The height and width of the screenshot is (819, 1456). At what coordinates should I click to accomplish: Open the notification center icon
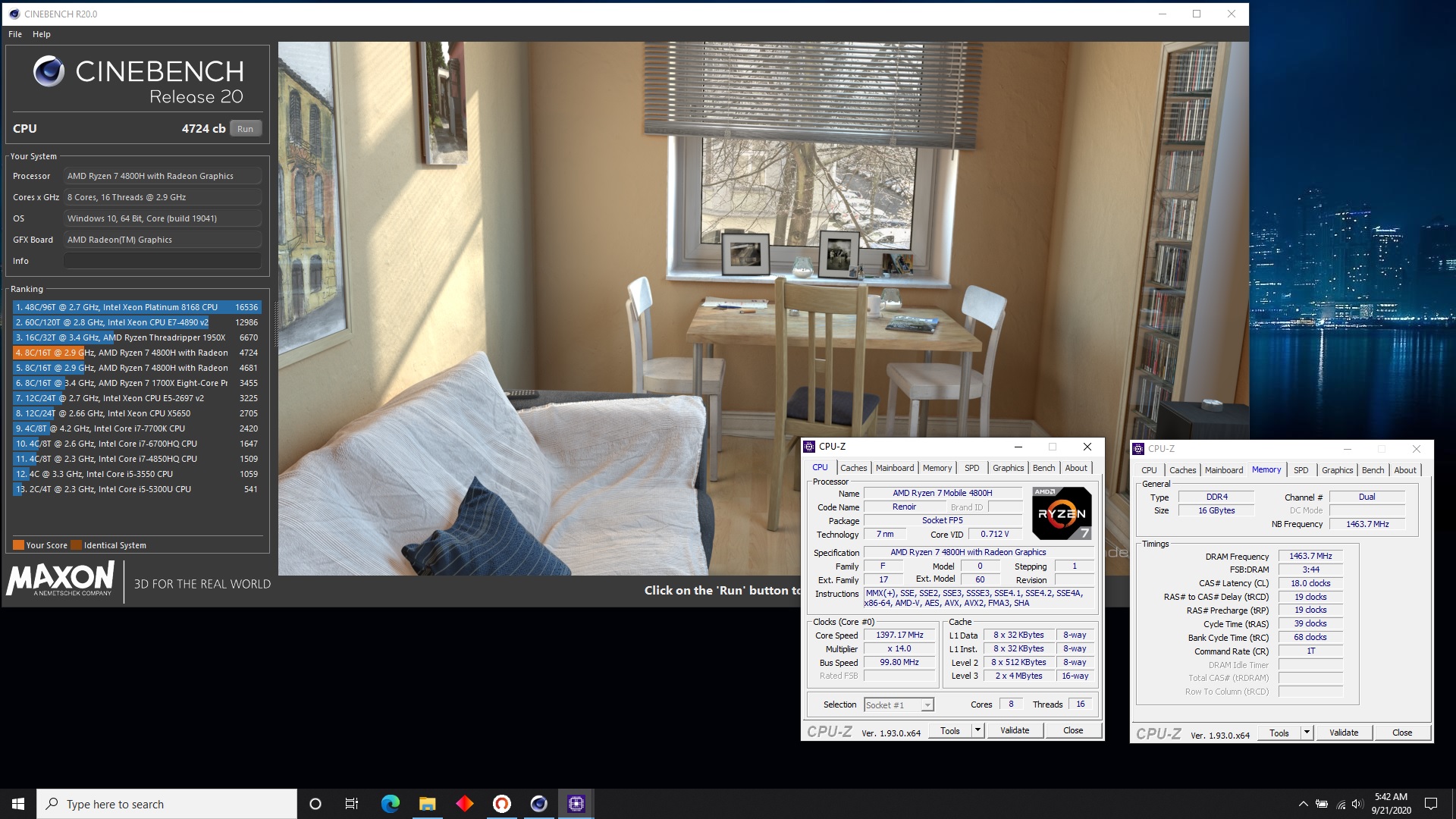(x=1431, y=804)
